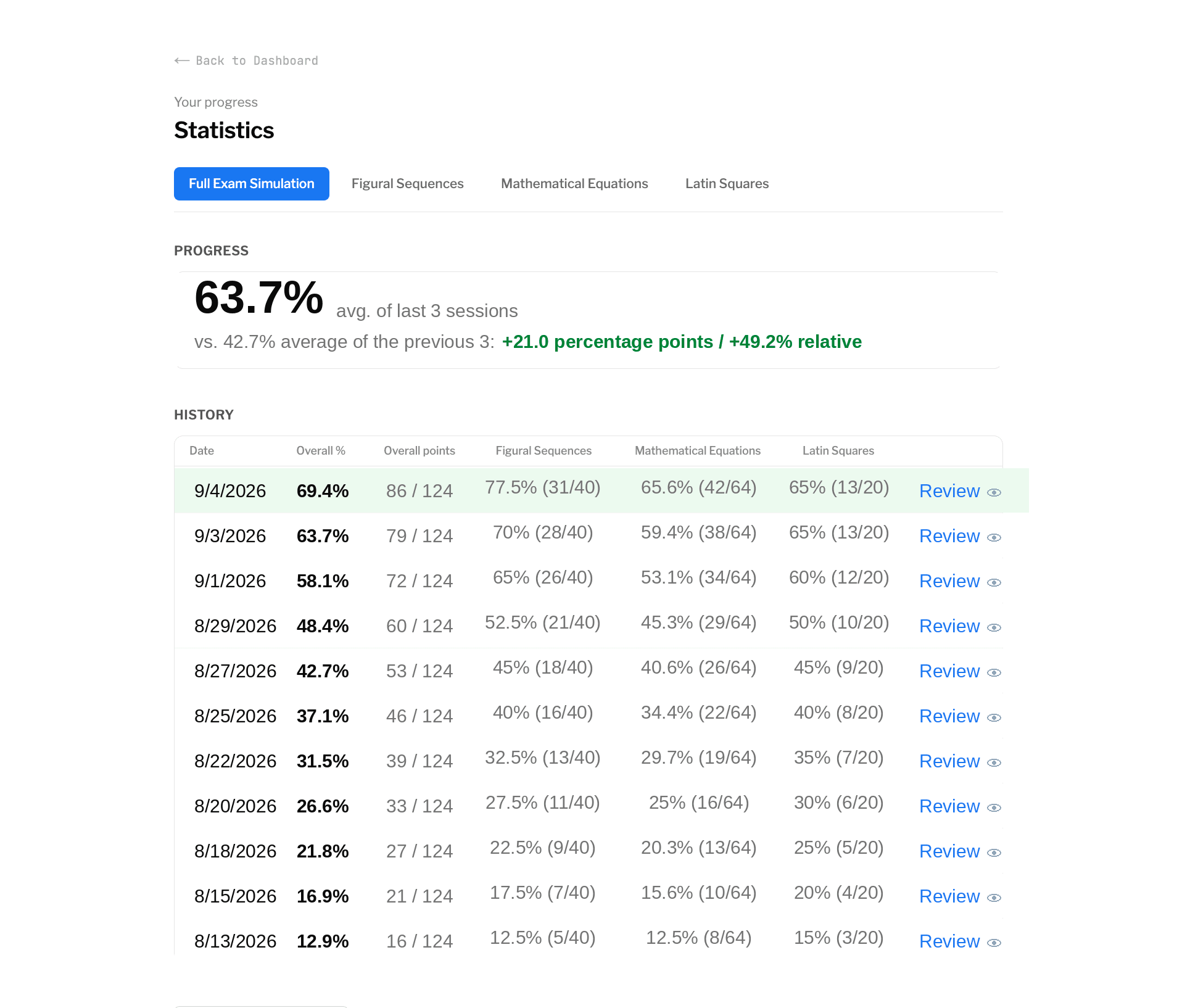Image resolution: width=1198 pixels, height=1008 pixels.
Task: Click the eye icon in the 8/15/2026 row
Action: [x=994, y=898]
